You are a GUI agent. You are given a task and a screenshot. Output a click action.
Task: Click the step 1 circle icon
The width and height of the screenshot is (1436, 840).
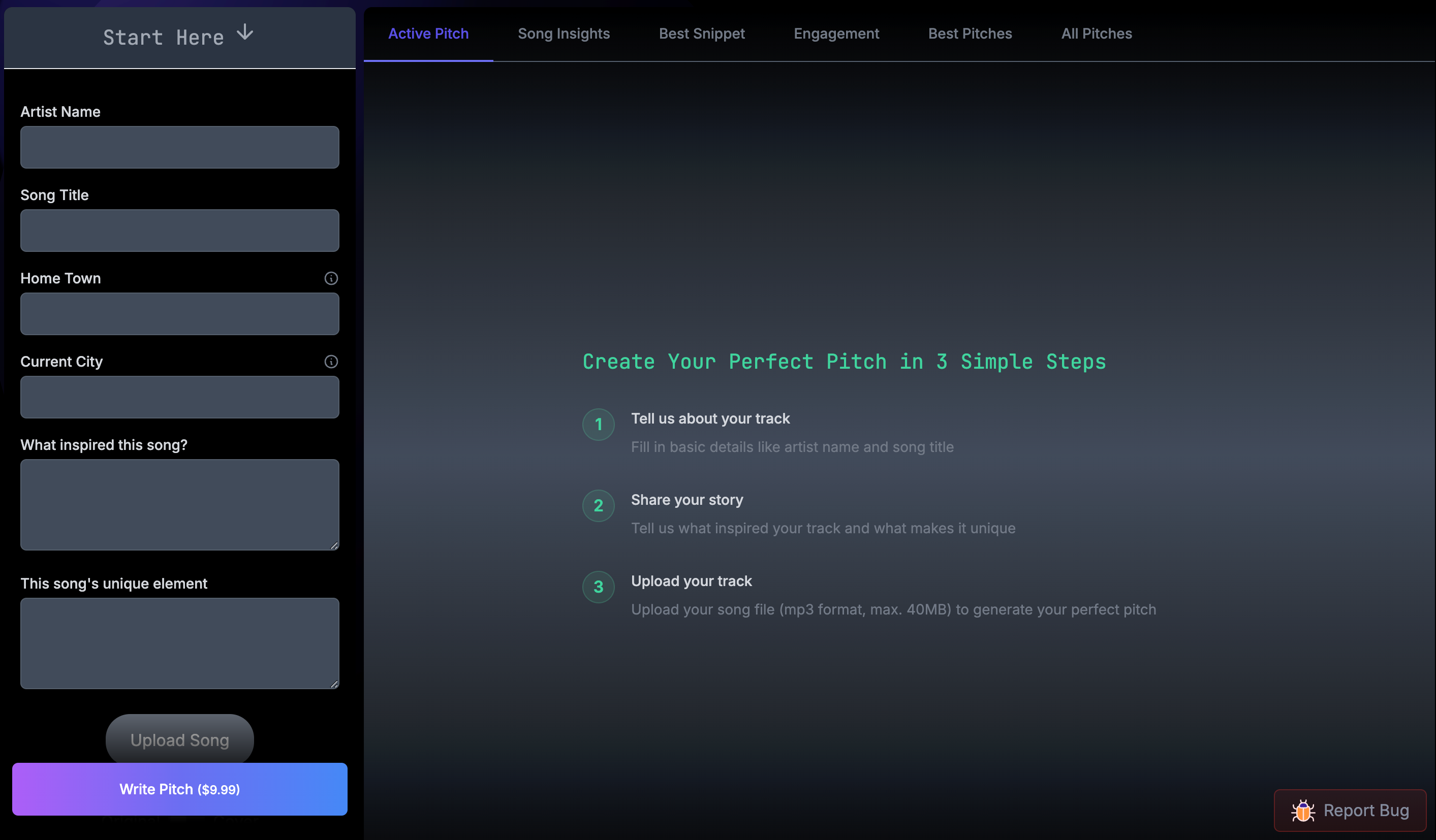(599, 425)
